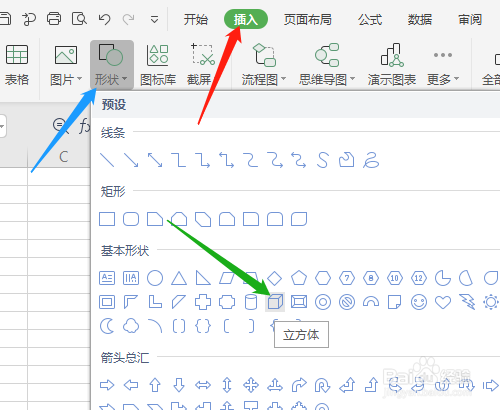
Task: Select the cross plus shape
Action: coord(203,302)
